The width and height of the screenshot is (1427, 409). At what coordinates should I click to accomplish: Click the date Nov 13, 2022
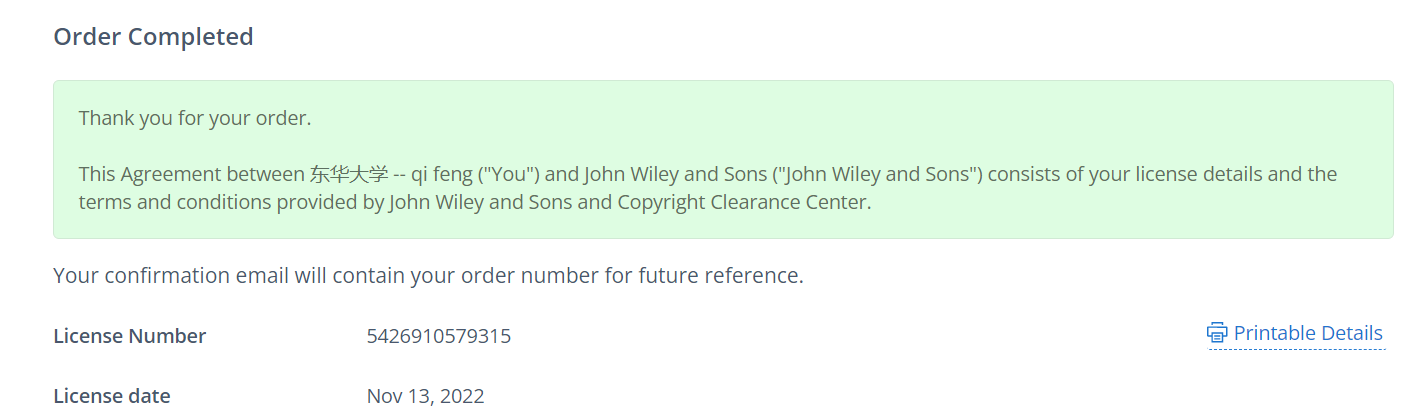425,396
